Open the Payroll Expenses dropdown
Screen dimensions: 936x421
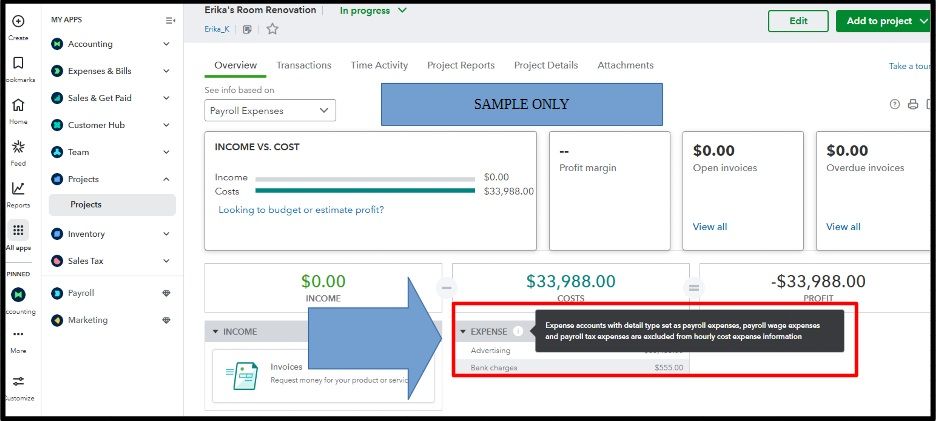(x=270, y=110)
